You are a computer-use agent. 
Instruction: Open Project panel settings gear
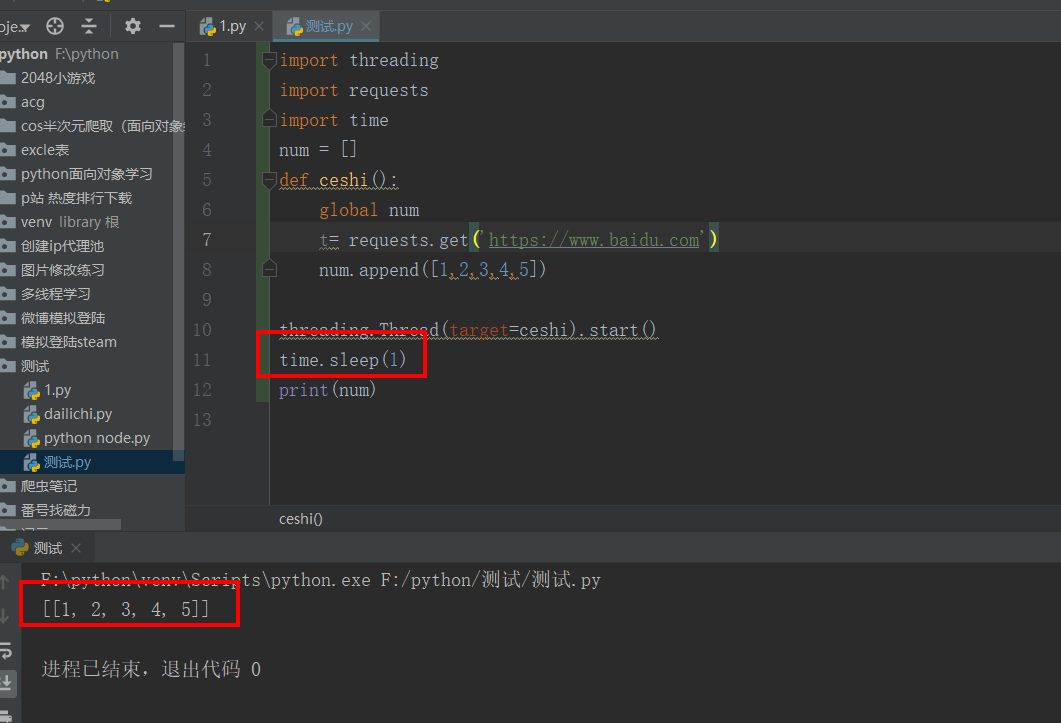[x=132, y=27]
